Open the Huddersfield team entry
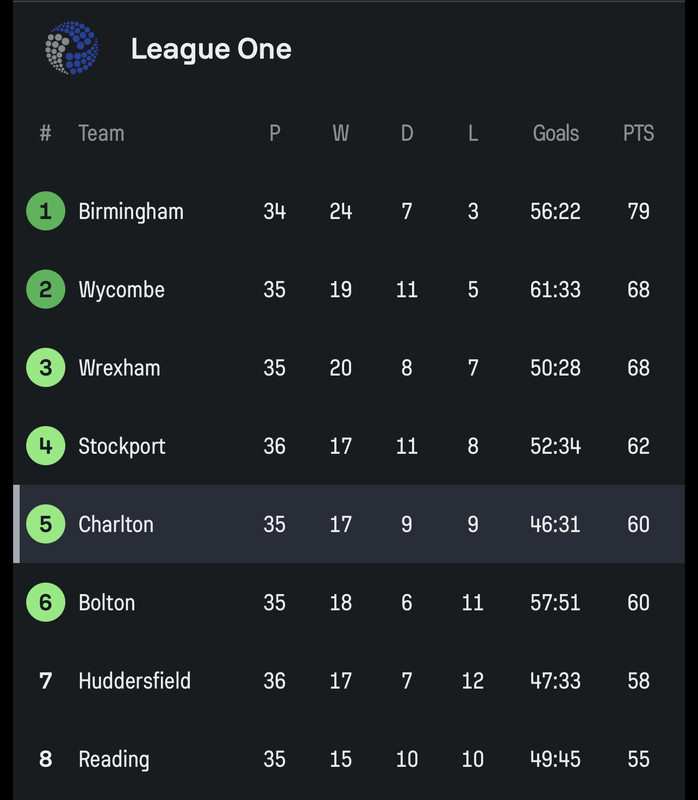Screen dimensions: 698x800 135,681
